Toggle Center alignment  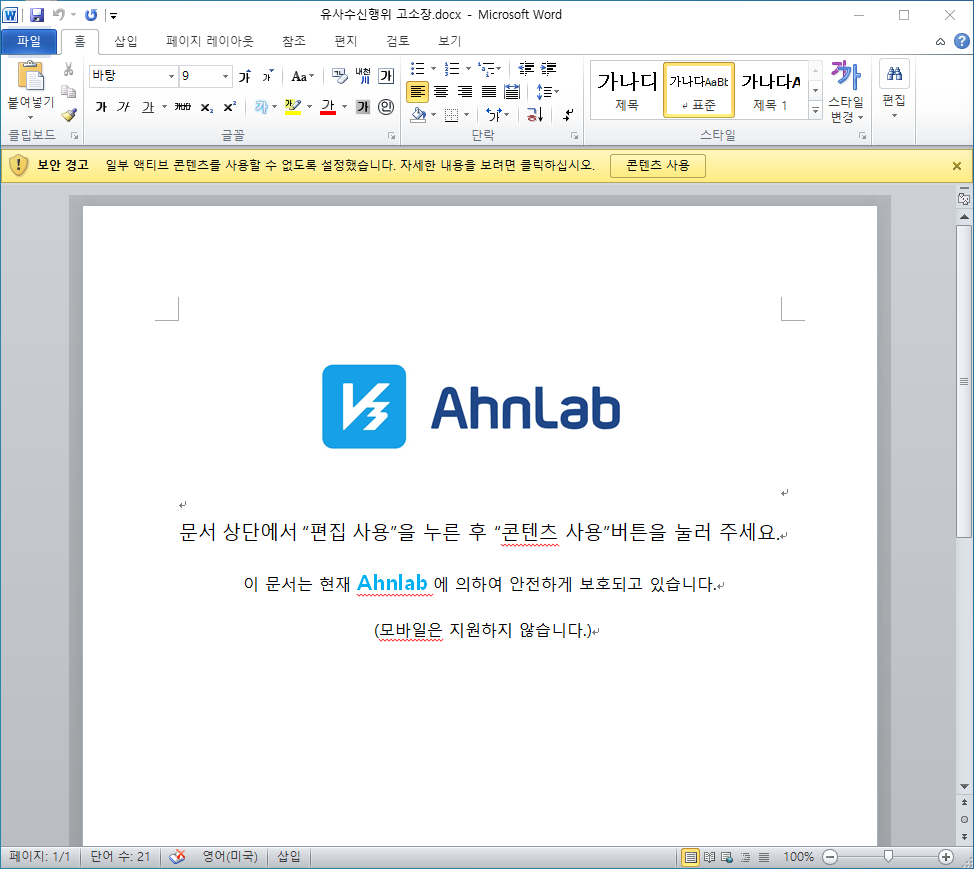click(x=441, y=92)
